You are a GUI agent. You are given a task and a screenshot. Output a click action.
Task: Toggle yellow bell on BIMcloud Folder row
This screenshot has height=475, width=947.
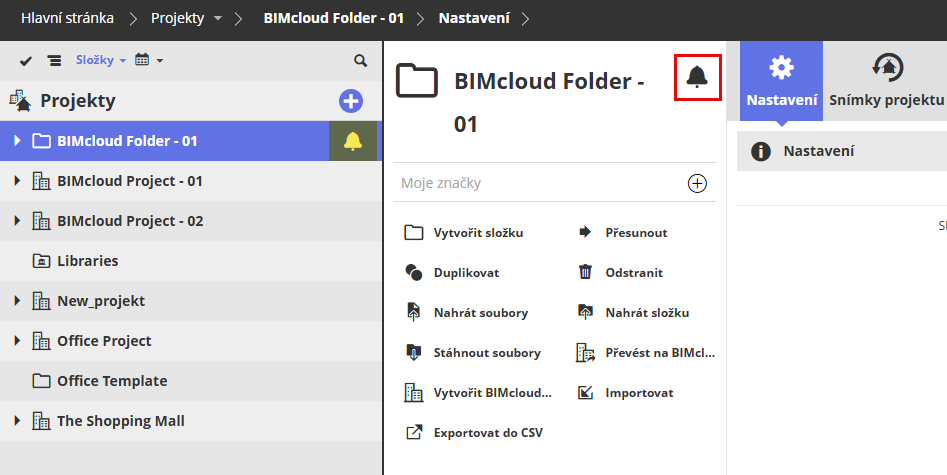tap(353, 141)
